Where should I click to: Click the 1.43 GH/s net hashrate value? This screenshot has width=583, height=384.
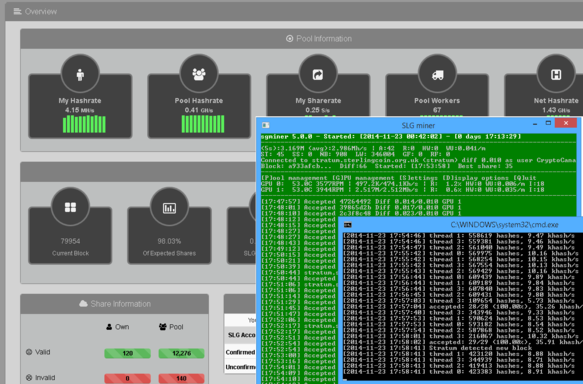coord(556,110)
